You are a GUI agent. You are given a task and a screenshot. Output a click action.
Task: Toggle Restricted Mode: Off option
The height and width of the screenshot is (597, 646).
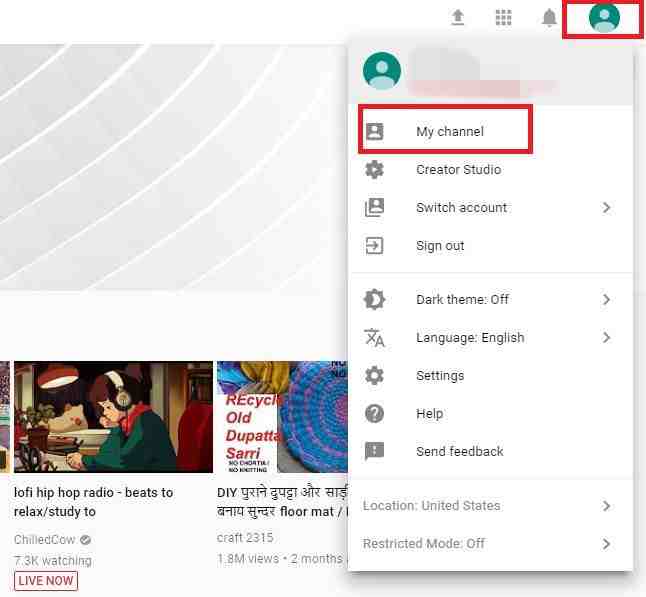tap(424, 544)
